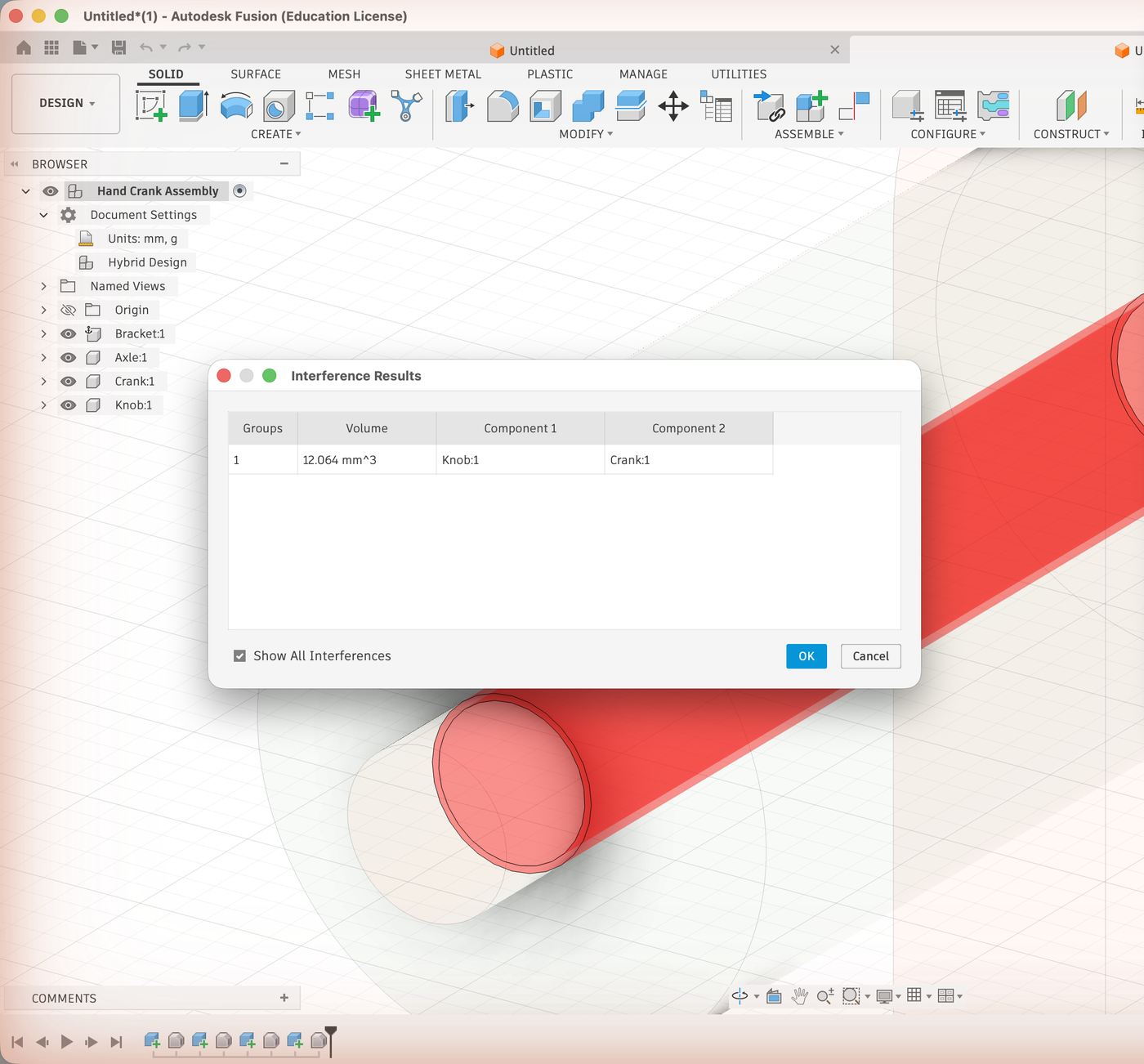This screenshot has height=1064, width=1144.
Task: Click the Configure theme/rules icon
Action: point(993,106)
